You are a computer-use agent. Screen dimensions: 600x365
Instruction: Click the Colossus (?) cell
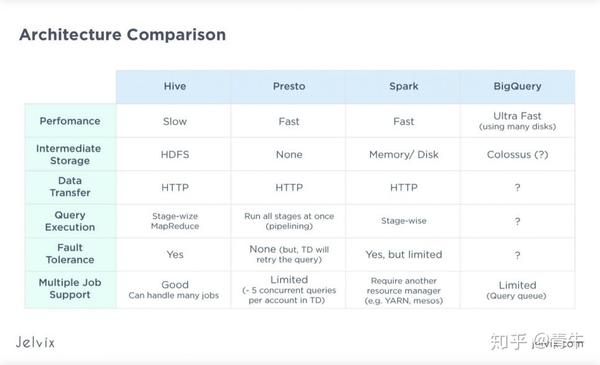[x=517, y=154]
